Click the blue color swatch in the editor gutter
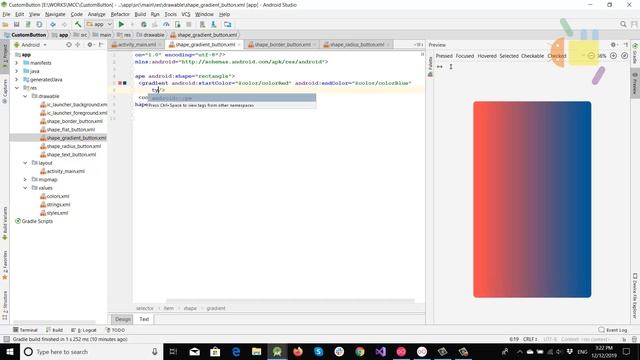Image resolution: width=640 pixels, height=360 pixels. click(125, 83)
